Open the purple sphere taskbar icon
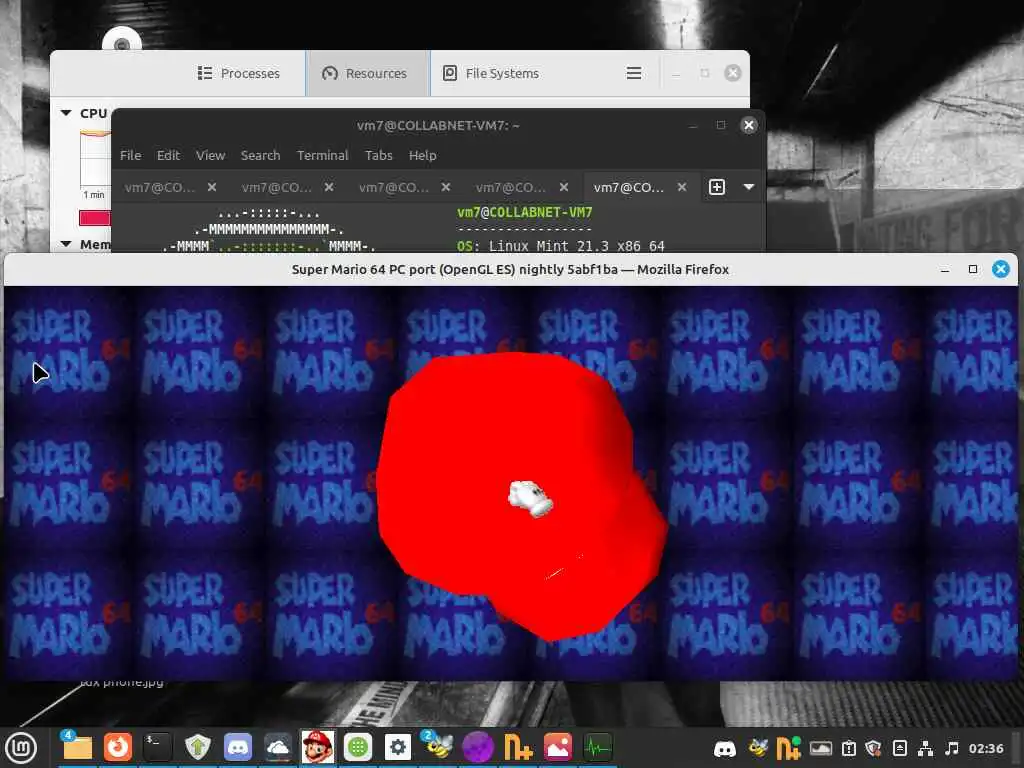Screen dimensions: 1024x768 [478, 746]
